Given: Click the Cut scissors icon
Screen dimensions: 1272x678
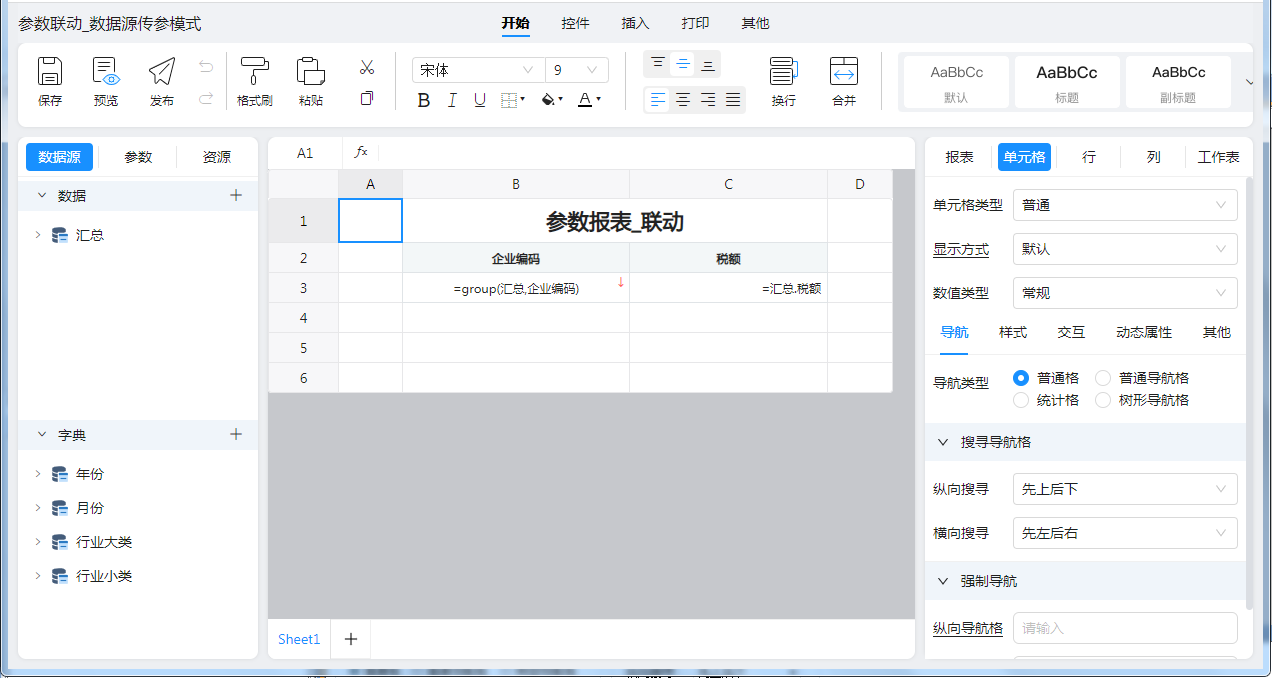Looking at the screenshot, I should [x=367, y=68].
